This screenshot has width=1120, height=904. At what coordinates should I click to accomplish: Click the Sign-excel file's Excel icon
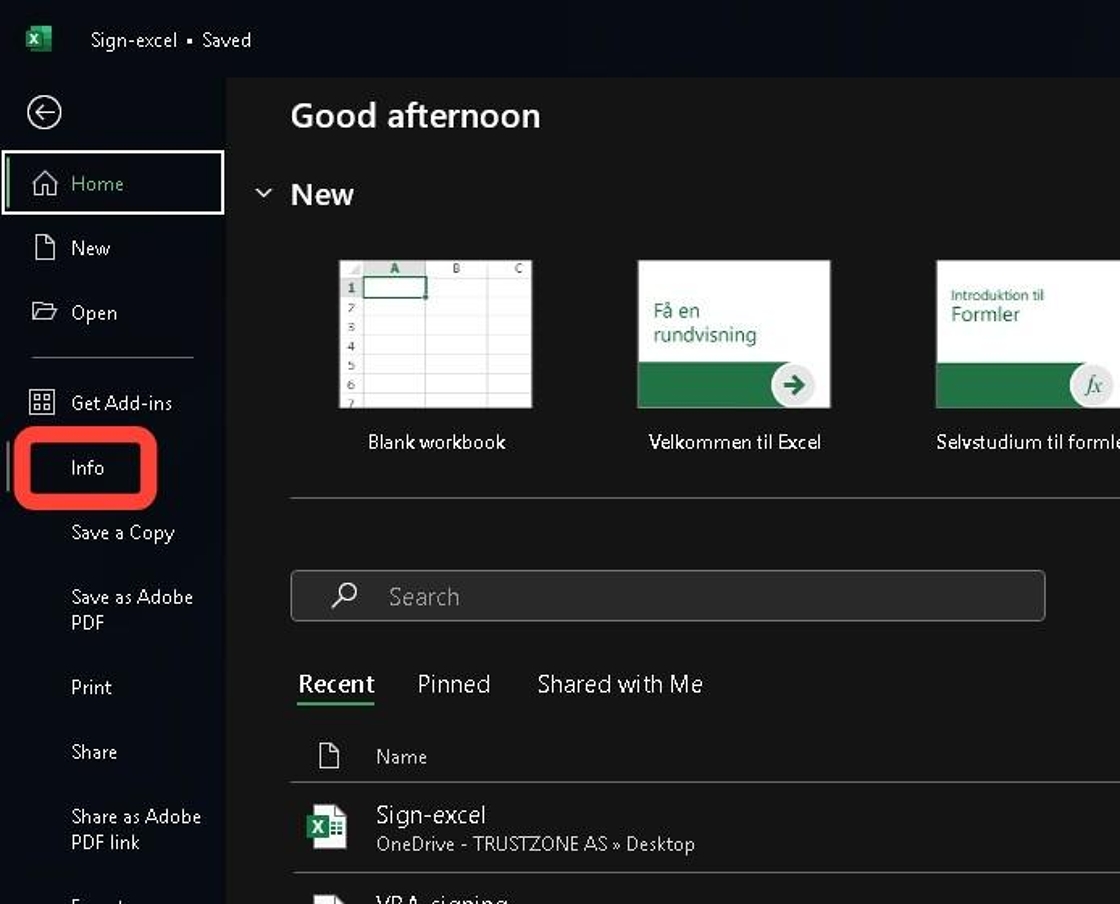point(326,827)
